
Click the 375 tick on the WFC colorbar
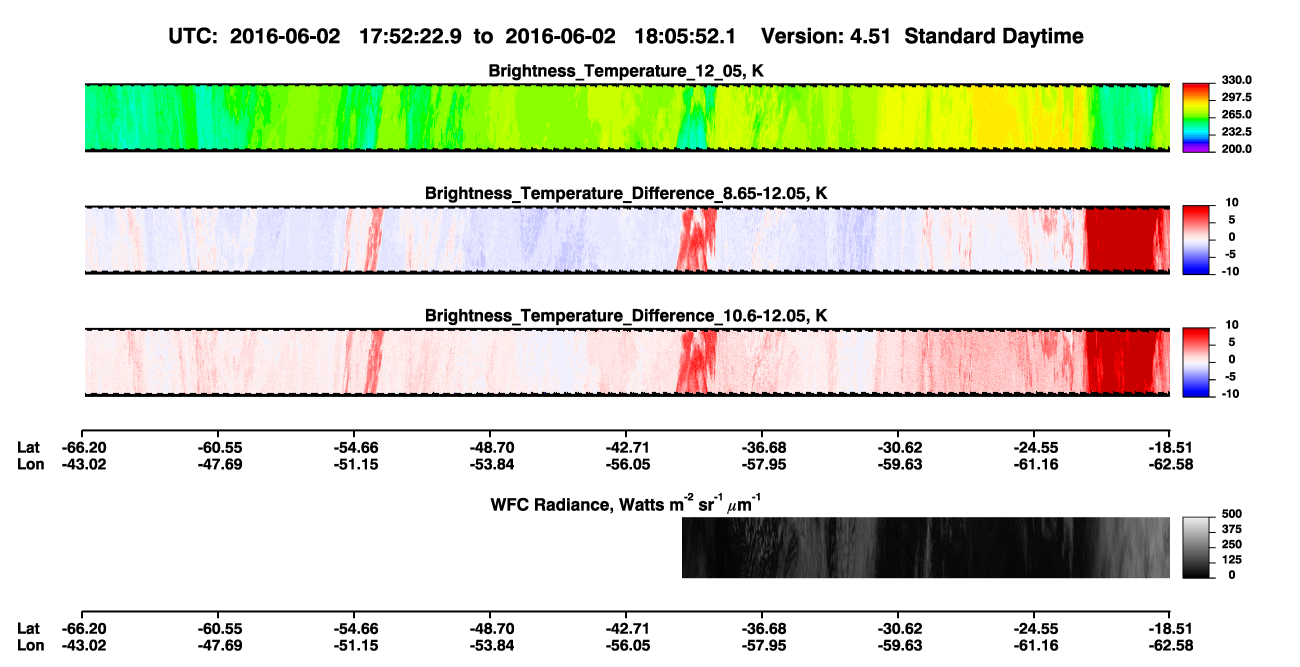click(1231, 529)
